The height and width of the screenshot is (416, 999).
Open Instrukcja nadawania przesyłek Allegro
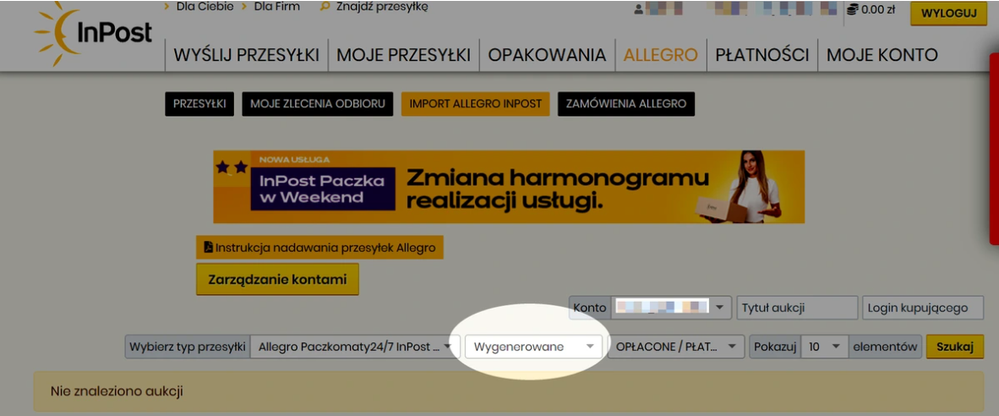click(319, 247)
